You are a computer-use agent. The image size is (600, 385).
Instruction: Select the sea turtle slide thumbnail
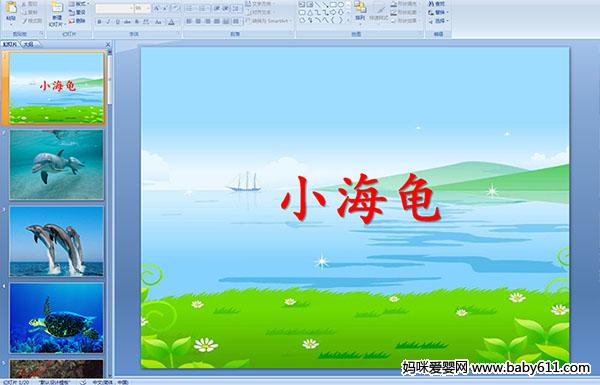(57, 318)
